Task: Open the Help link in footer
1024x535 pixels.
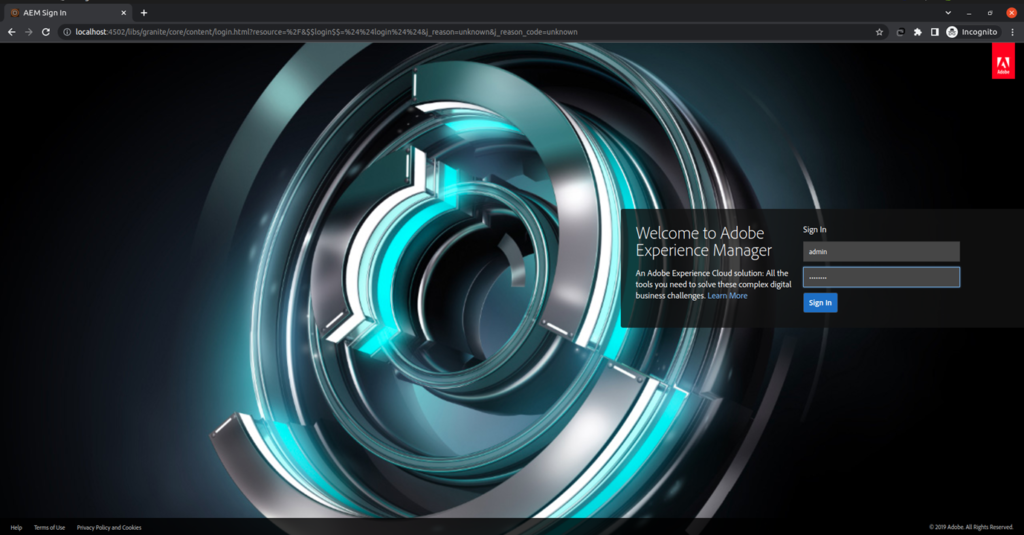Action: pyautogui.click(x=16, y=527)
